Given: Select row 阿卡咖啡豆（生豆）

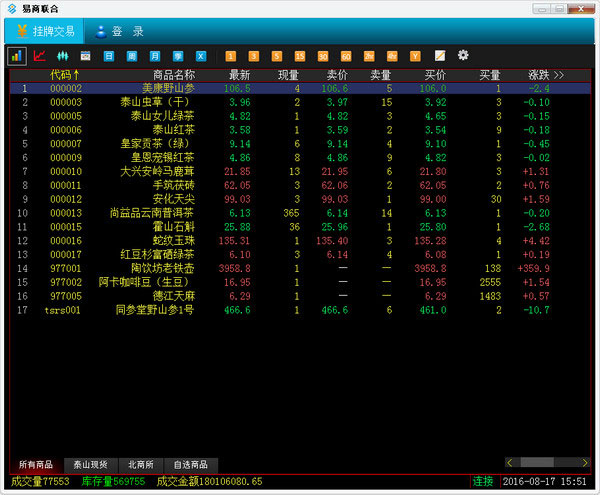Looking at the screenshot, I should (300, 282).
